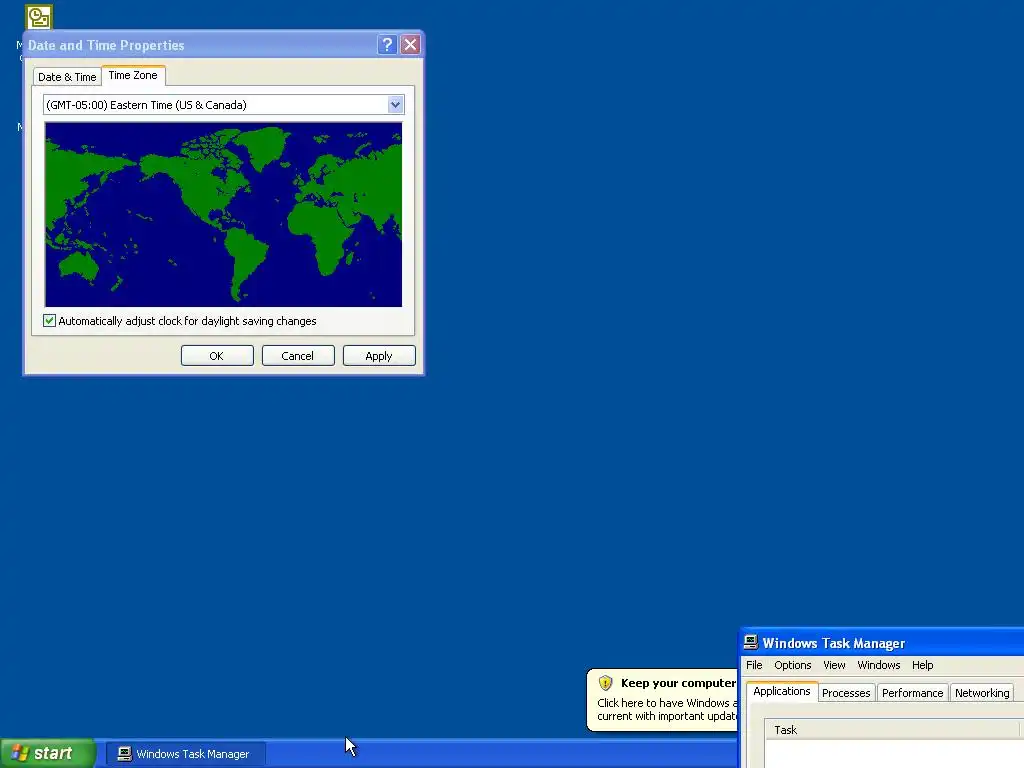
Task: Open the View menu in Task Manager
Action: (834, 665)
